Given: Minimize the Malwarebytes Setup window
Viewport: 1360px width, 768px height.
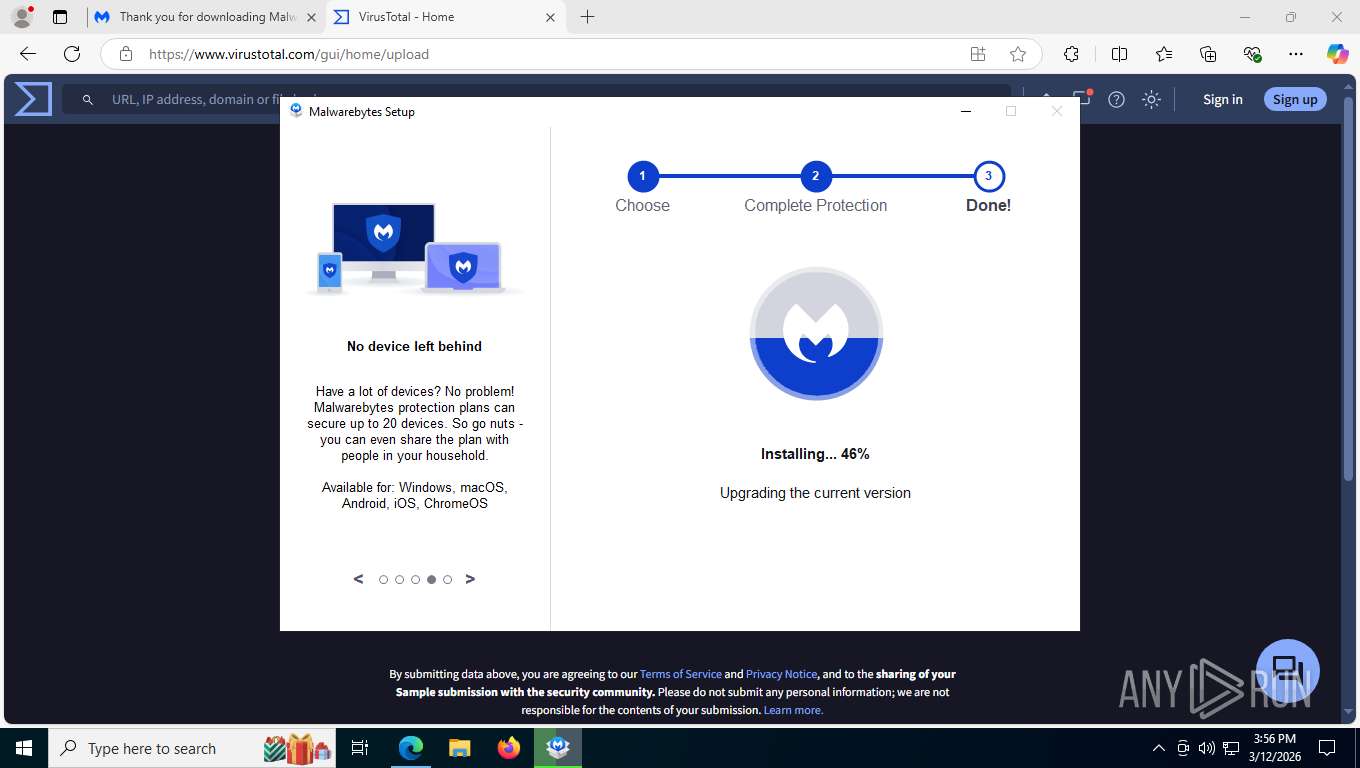Looking at the screenshot, I should (966, 111).
